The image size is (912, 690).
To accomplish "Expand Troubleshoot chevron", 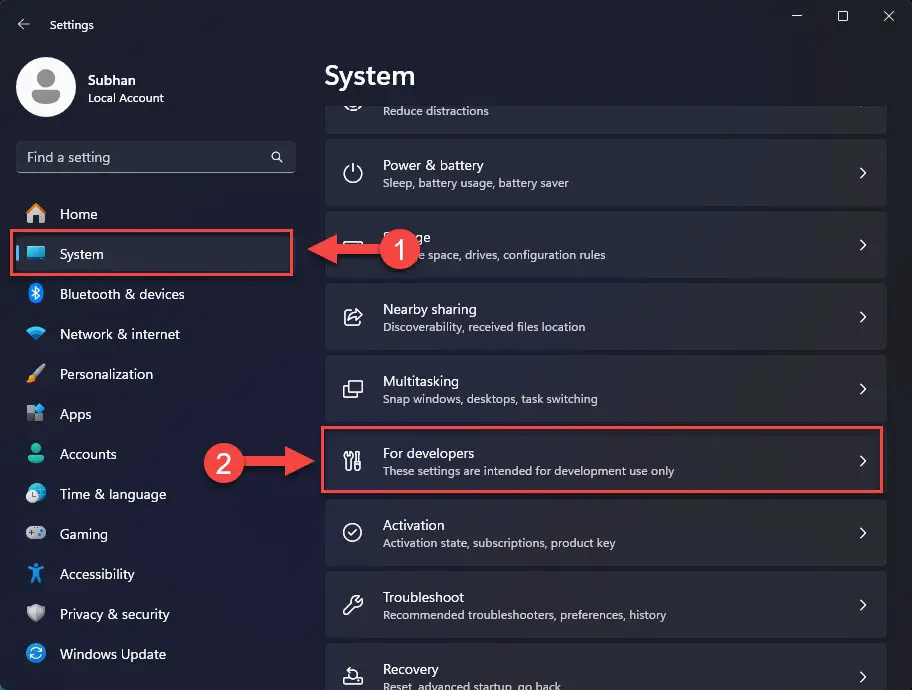I will [863, 605].
